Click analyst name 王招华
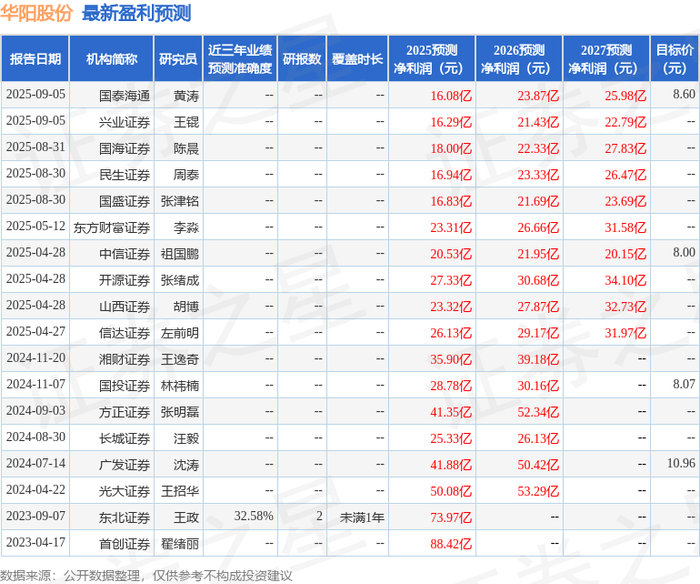This screenshot has width=700, height=584. click(x=180, y=491)
